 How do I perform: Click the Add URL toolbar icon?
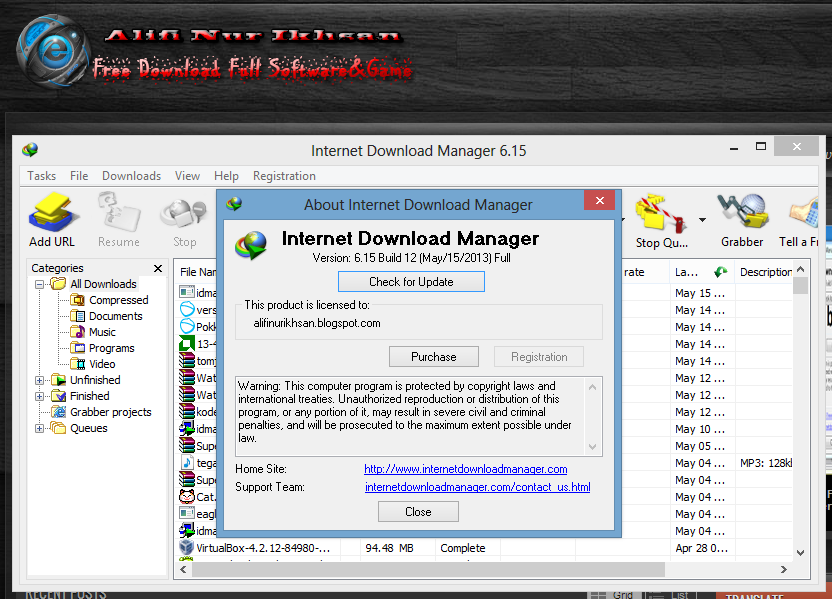point(52,220)
